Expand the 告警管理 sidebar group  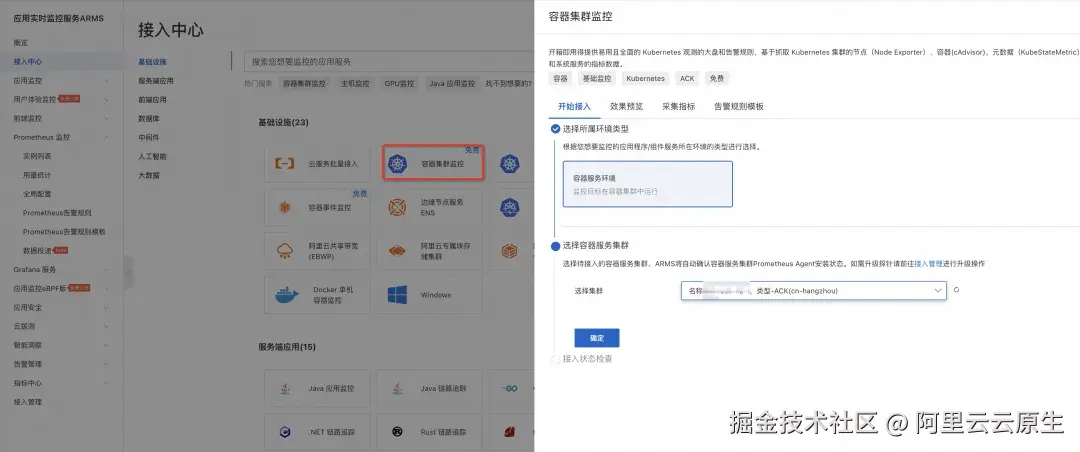point(106,364)
